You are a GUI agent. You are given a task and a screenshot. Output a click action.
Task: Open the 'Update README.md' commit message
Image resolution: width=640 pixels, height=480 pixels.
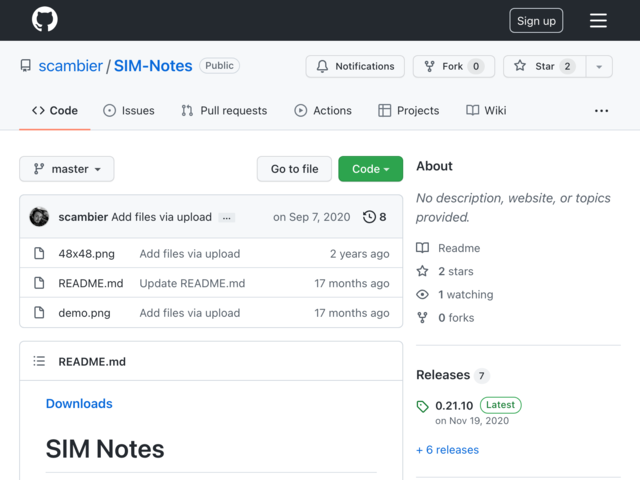coord(192,283)
